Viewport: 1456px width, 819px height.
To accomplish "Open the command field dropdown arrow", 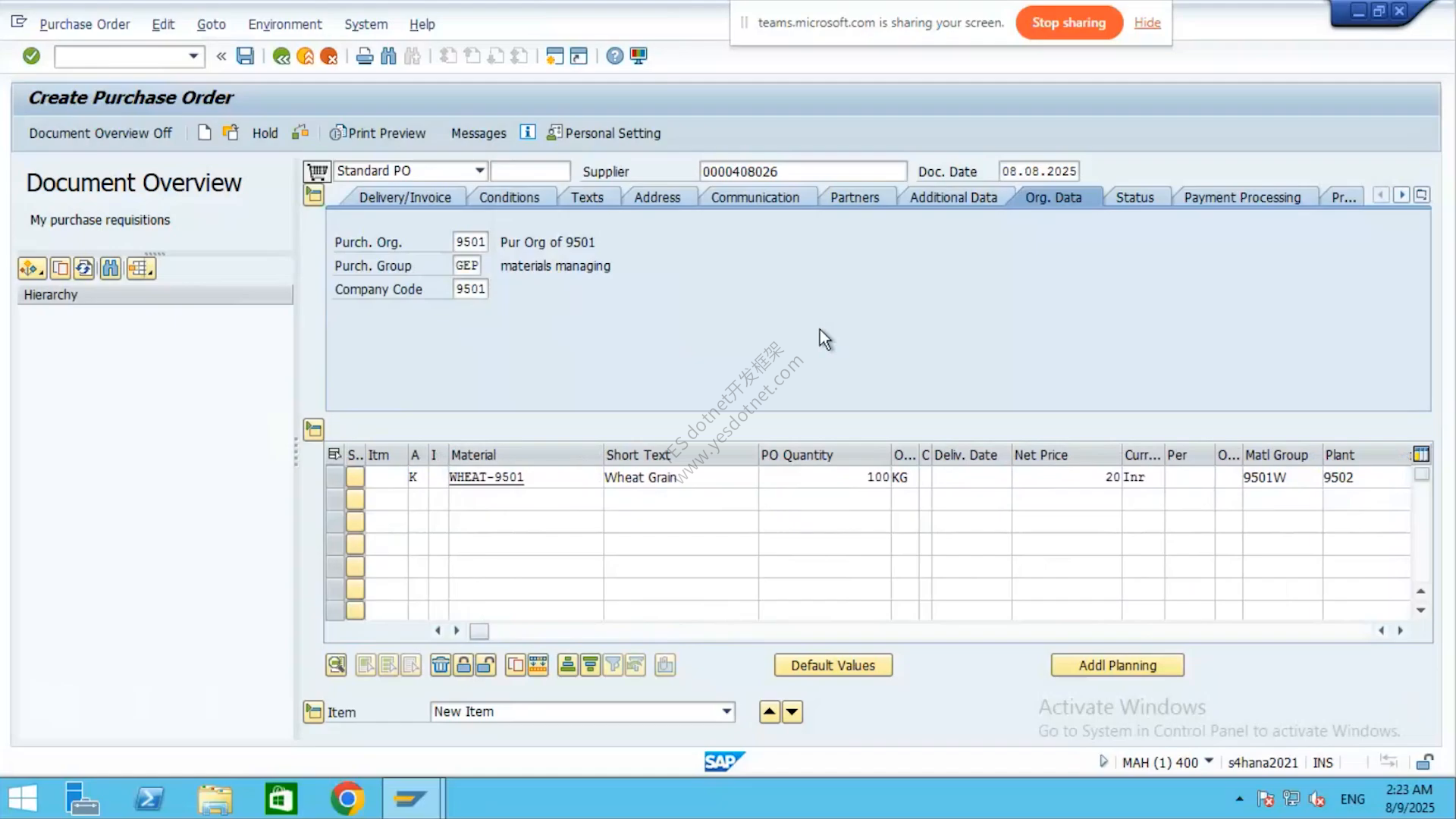I will [193, 56].
